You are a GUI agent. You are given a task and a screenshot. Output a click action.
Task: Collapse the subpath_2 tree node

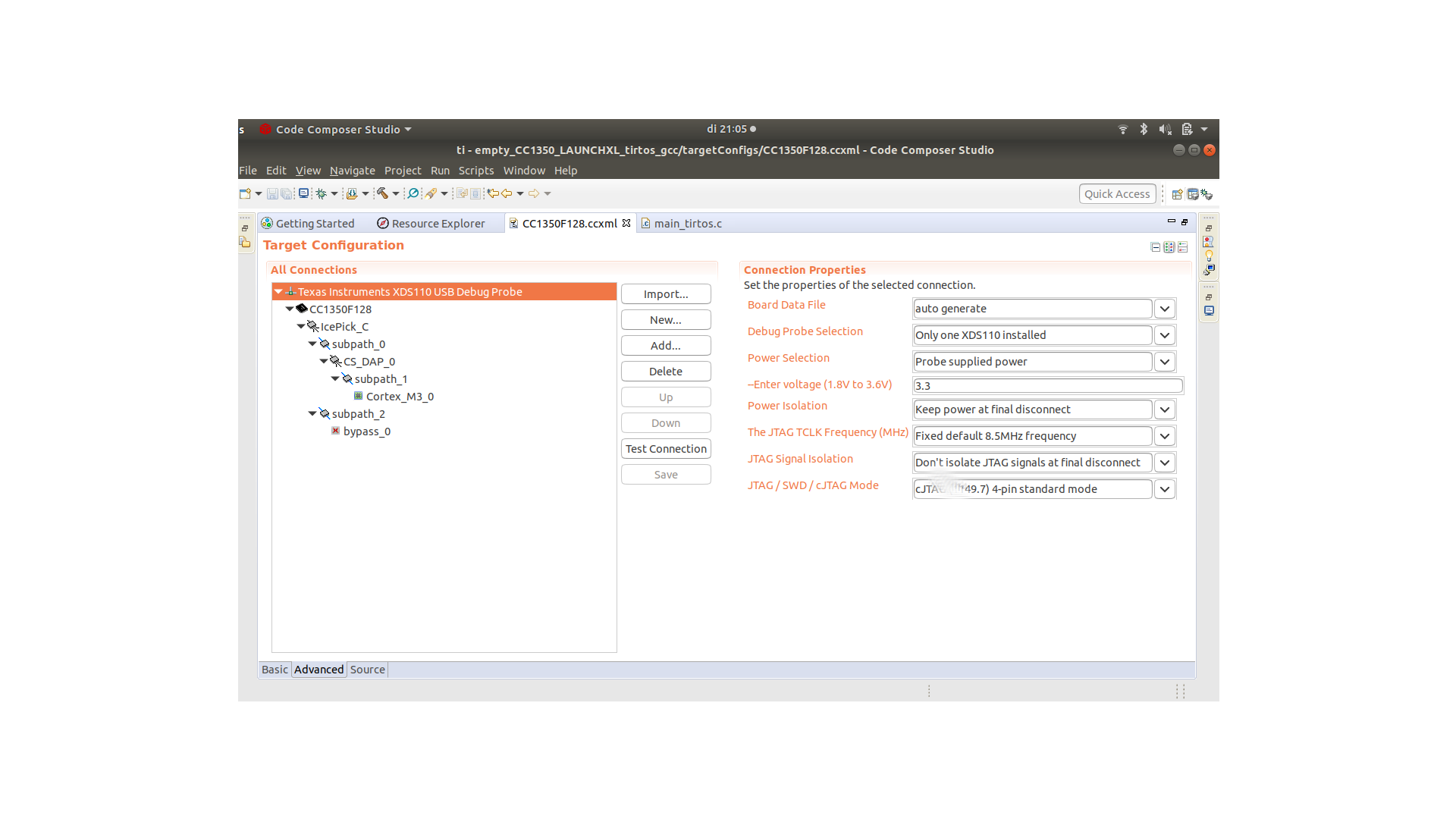[312, 413]
